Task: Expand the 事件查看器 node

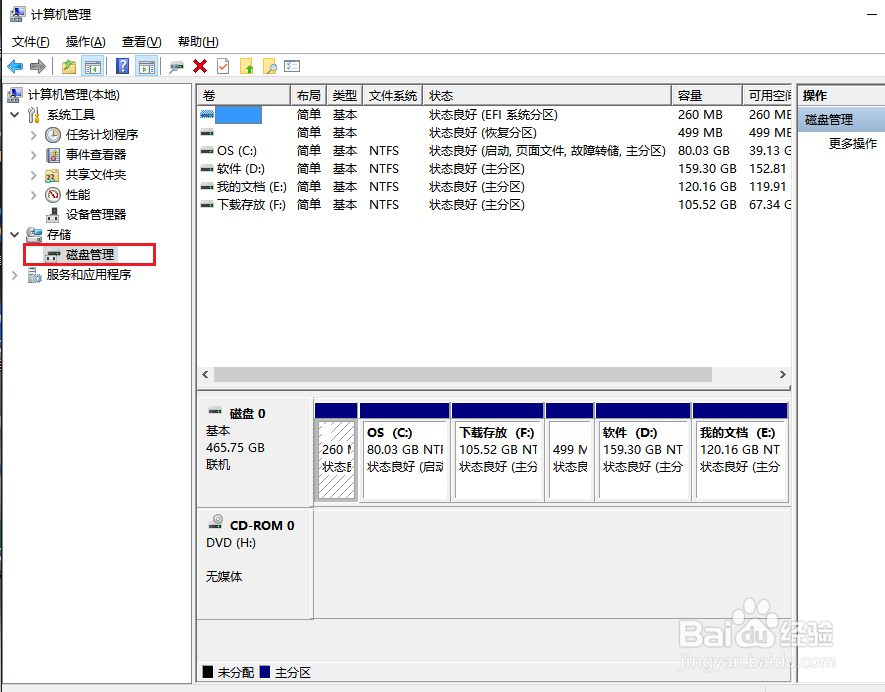Action: (x=33, y=155)
